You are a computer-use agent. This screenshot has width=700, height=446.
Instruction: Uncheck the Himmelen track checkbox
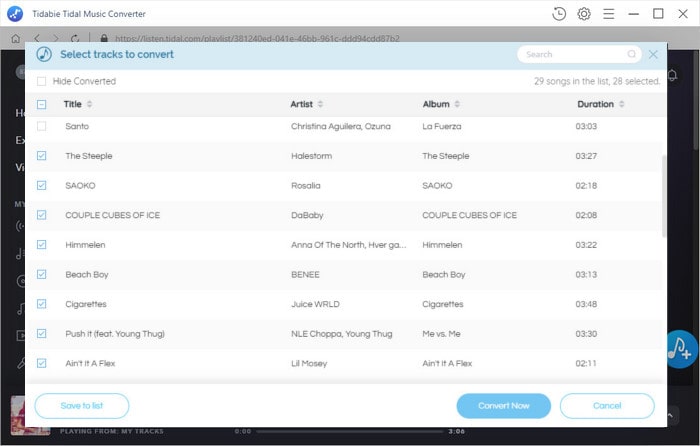point(42,245)
